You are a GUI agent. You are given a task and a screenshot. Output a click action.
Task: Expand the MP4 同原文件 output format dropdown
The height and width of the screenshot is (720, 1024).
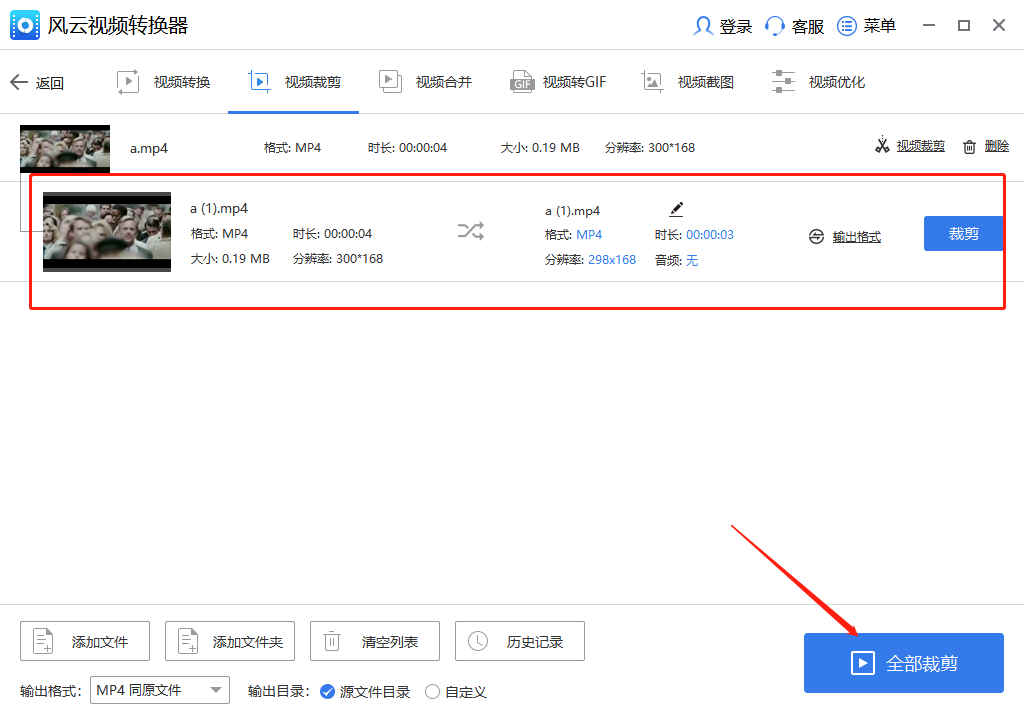click(x=160, y=690)
